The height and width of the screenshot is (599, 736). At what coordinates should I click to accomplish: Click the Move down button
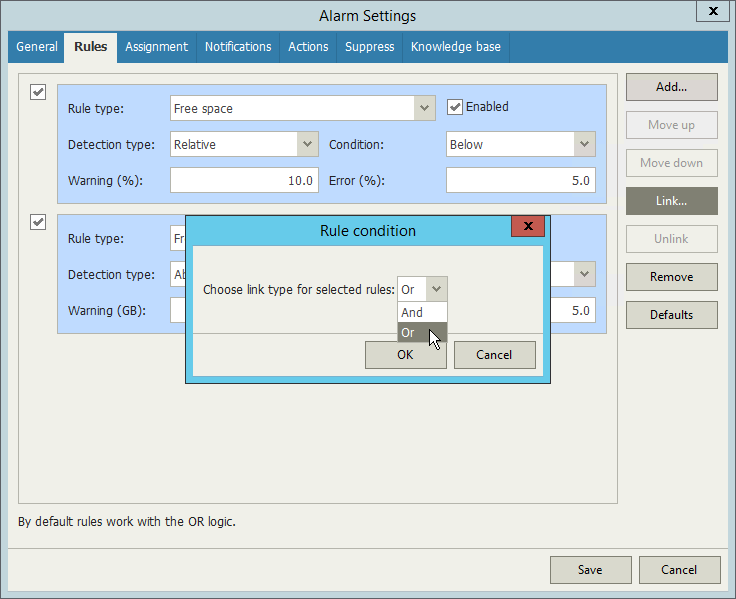pyautogui.click(x=671, y=163)
